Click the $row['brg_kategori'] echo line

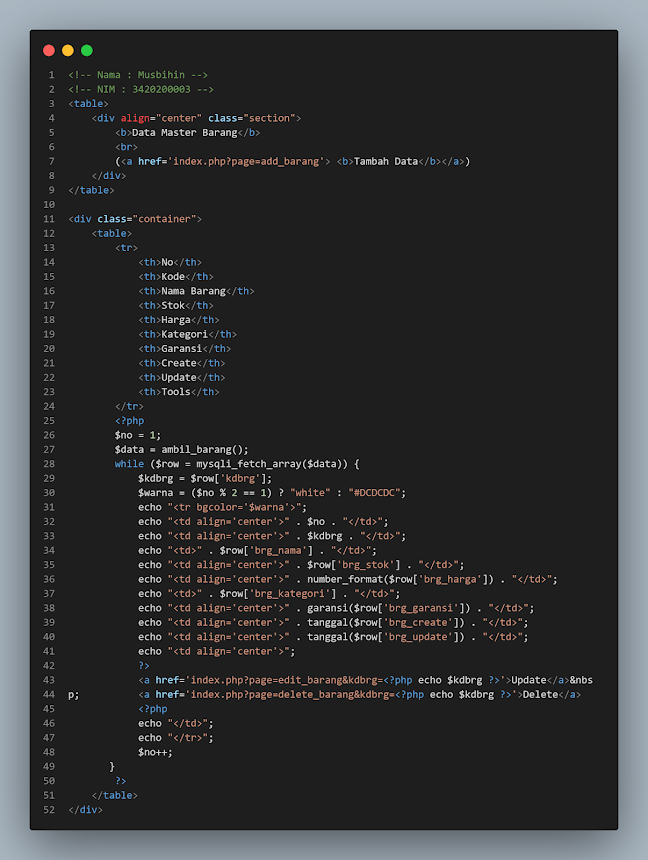[x=269, y=593]
